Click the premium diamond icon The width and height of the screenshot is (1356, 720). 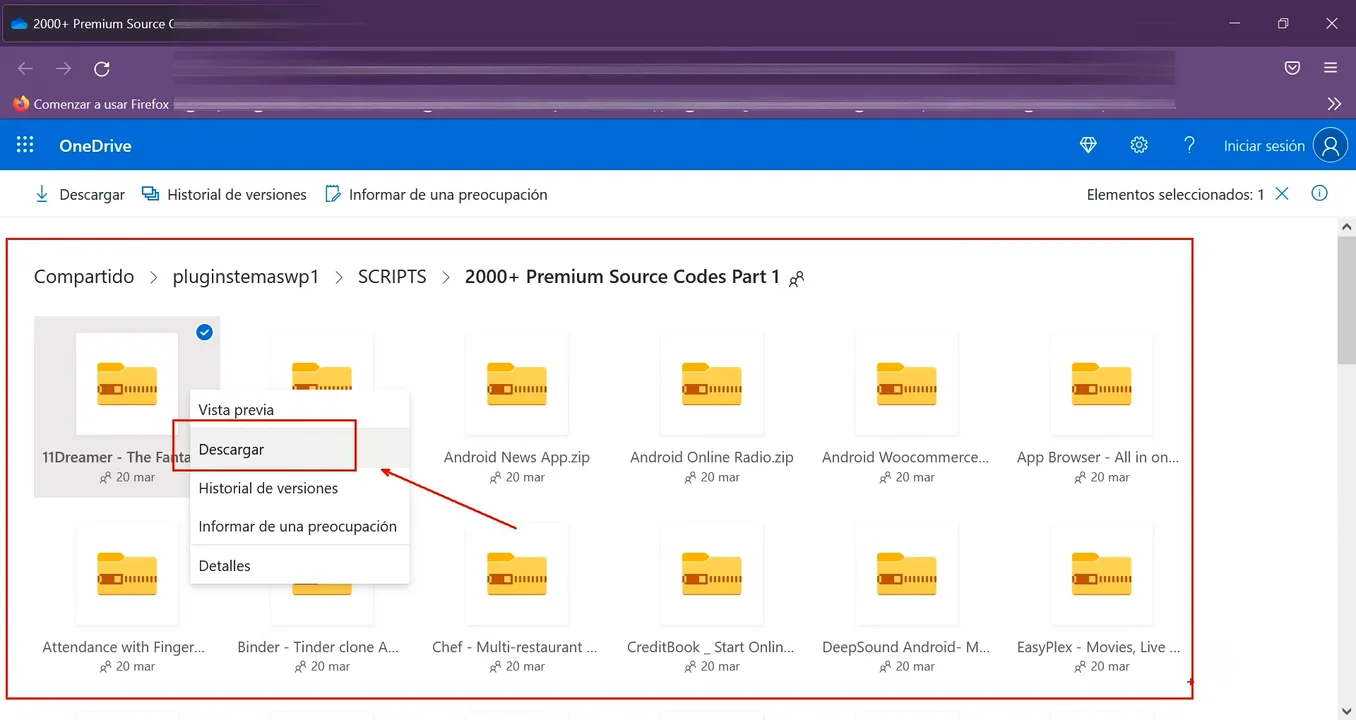click(1088, 145)
